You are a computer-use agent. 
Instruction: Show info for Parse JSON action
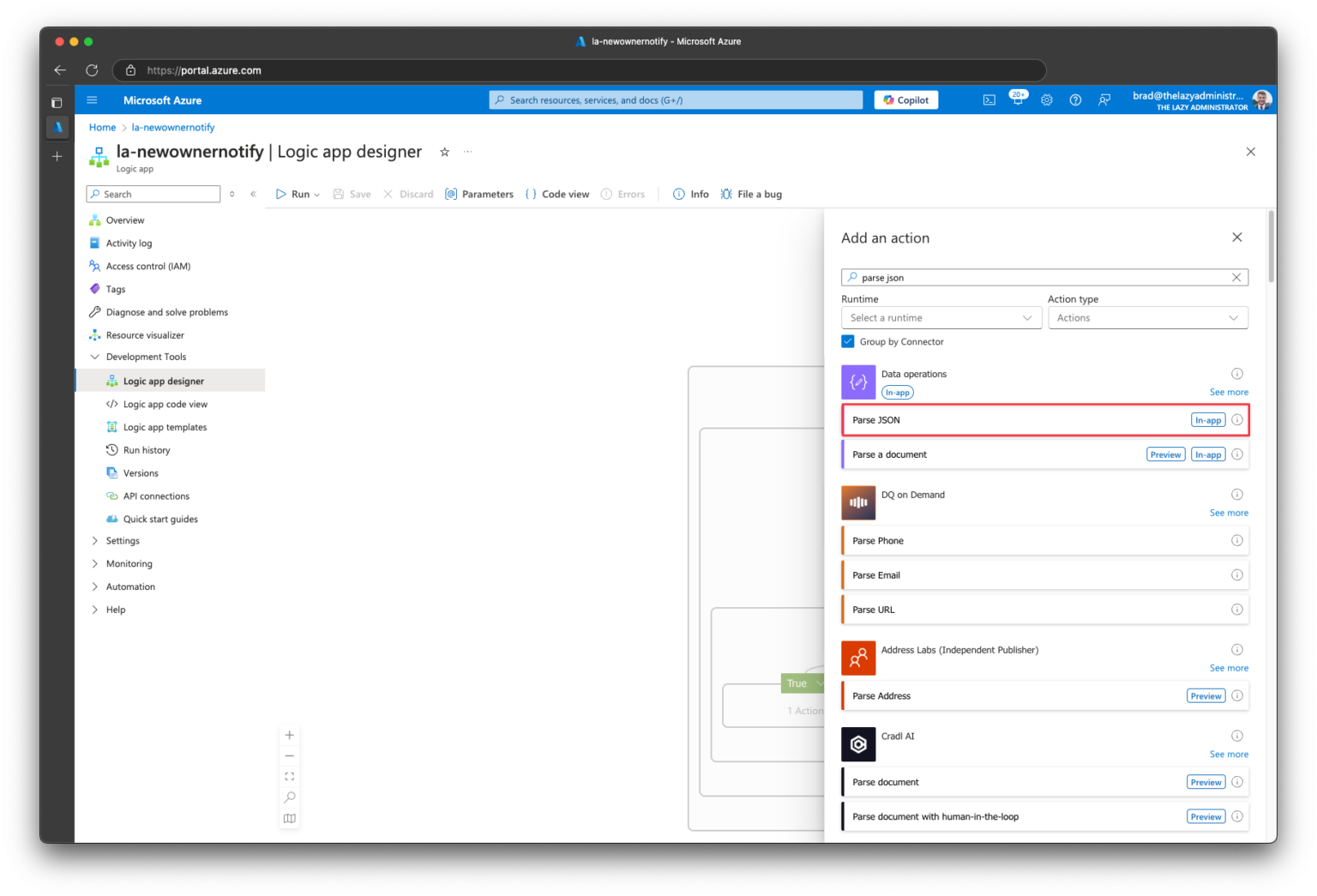click(x=1237, y=420)
